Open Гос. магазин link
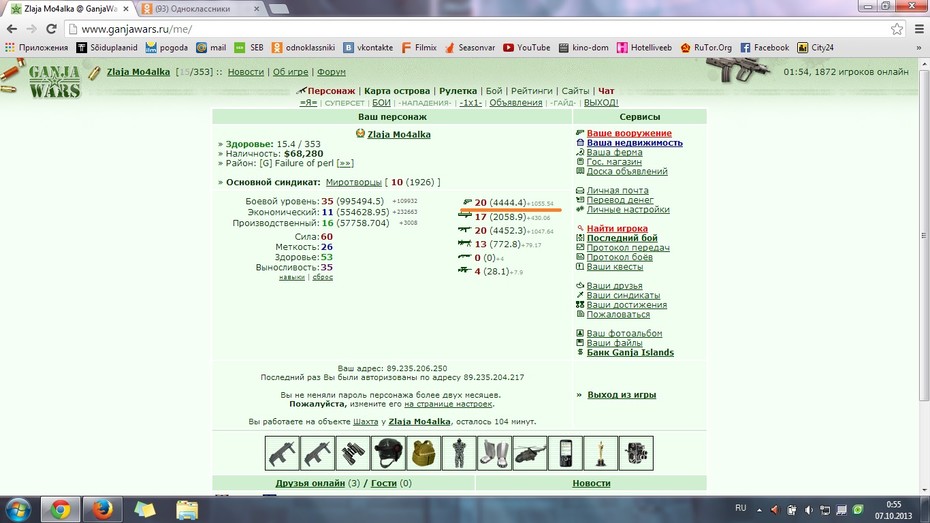 pos(614,162)
